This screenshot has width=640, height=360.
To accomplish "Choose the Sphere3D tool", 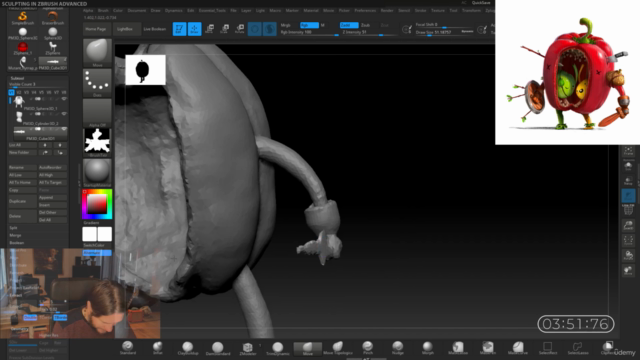I will (53, 33).
